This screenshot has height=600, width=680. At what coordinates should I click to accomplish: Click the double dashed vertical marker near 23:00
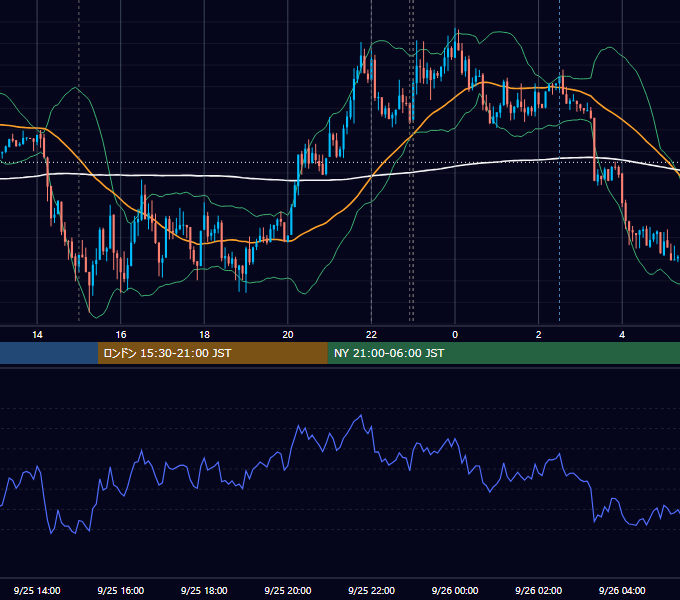(x=412, y=160)
